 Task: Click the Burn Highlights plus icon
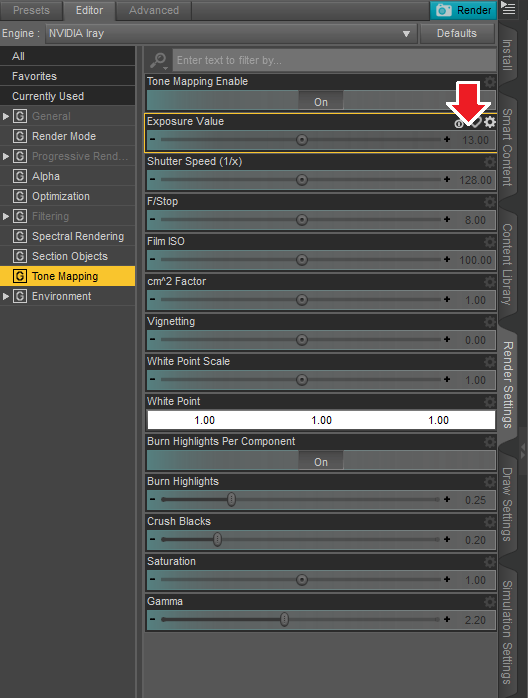coord(447,499)
